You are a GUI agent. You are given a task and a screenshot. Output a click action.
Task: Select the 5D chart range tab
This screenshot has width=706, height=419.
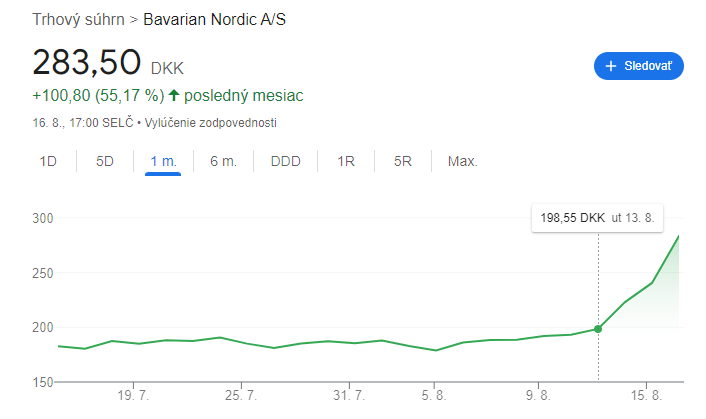105,161
